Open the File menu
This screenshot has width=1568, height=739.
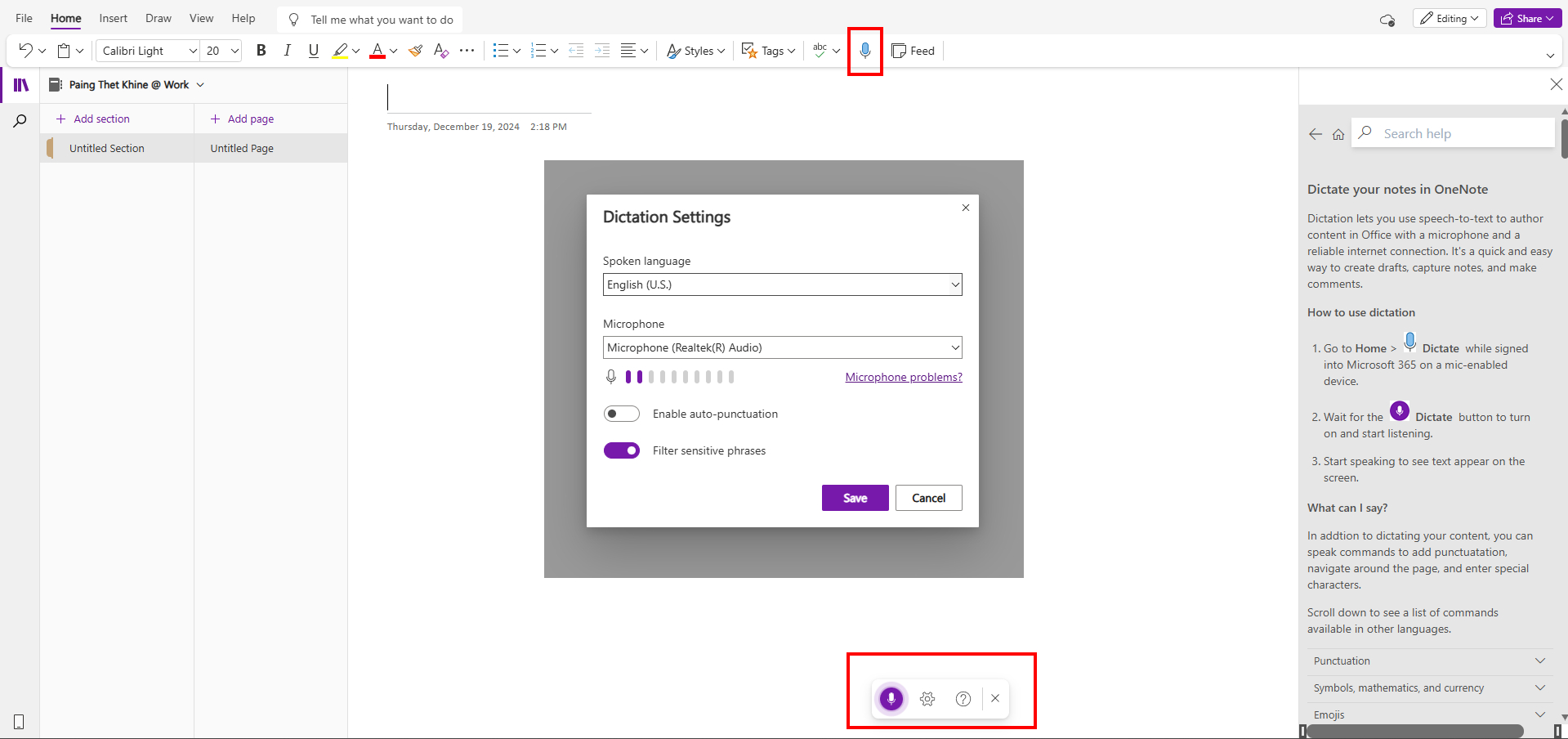pyautogui.click(x=25, y=18)
